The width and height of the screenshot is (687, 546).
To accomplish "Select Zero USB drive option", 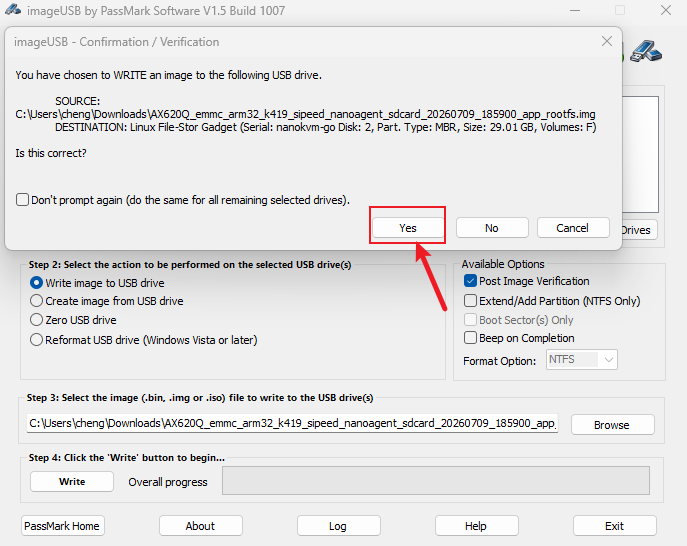I will pos(36,319).
